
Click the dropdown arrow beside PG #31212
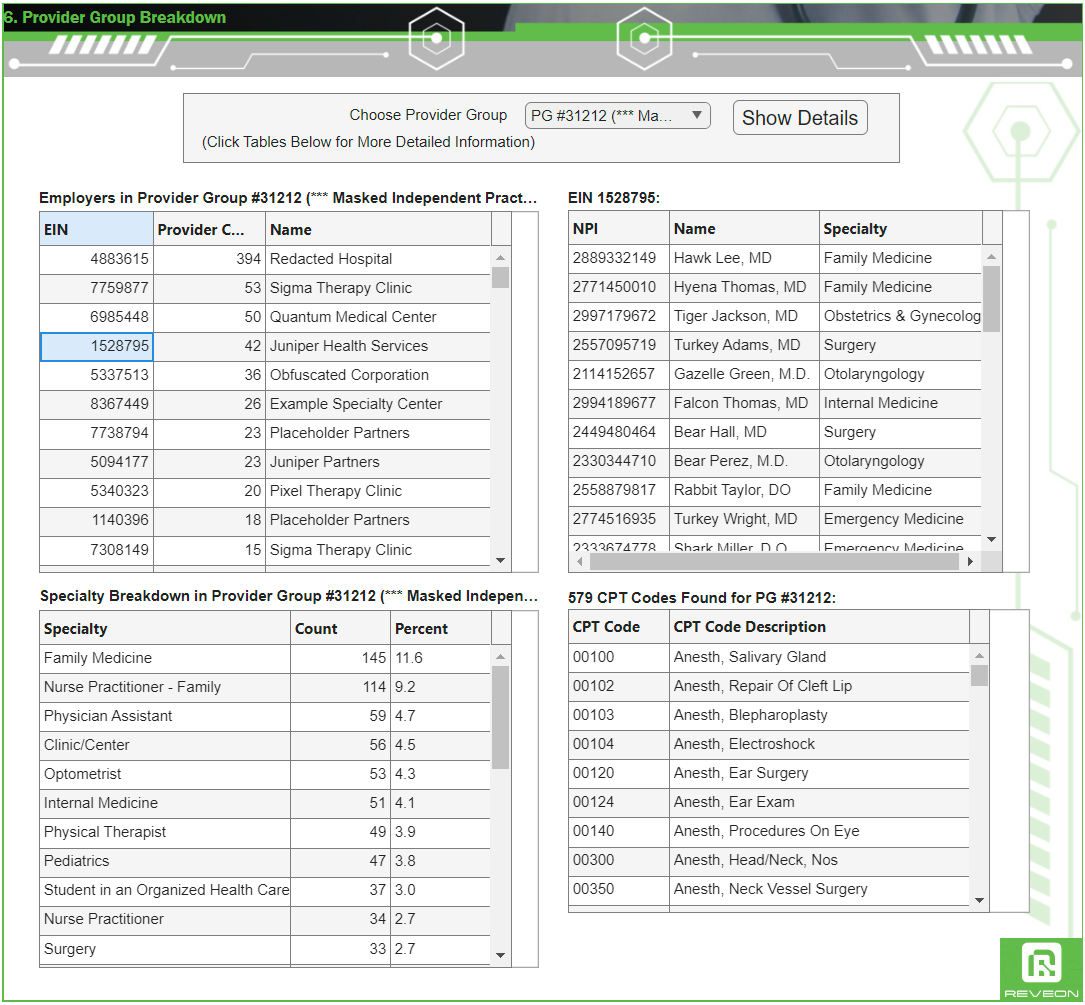point(697,115)
